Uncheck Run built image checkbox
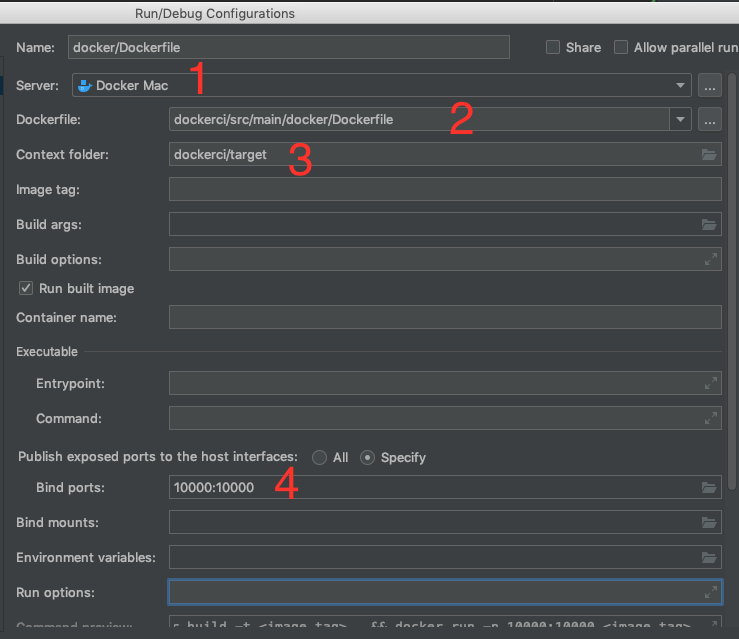739x639 pixels. (x=26, y=288)
